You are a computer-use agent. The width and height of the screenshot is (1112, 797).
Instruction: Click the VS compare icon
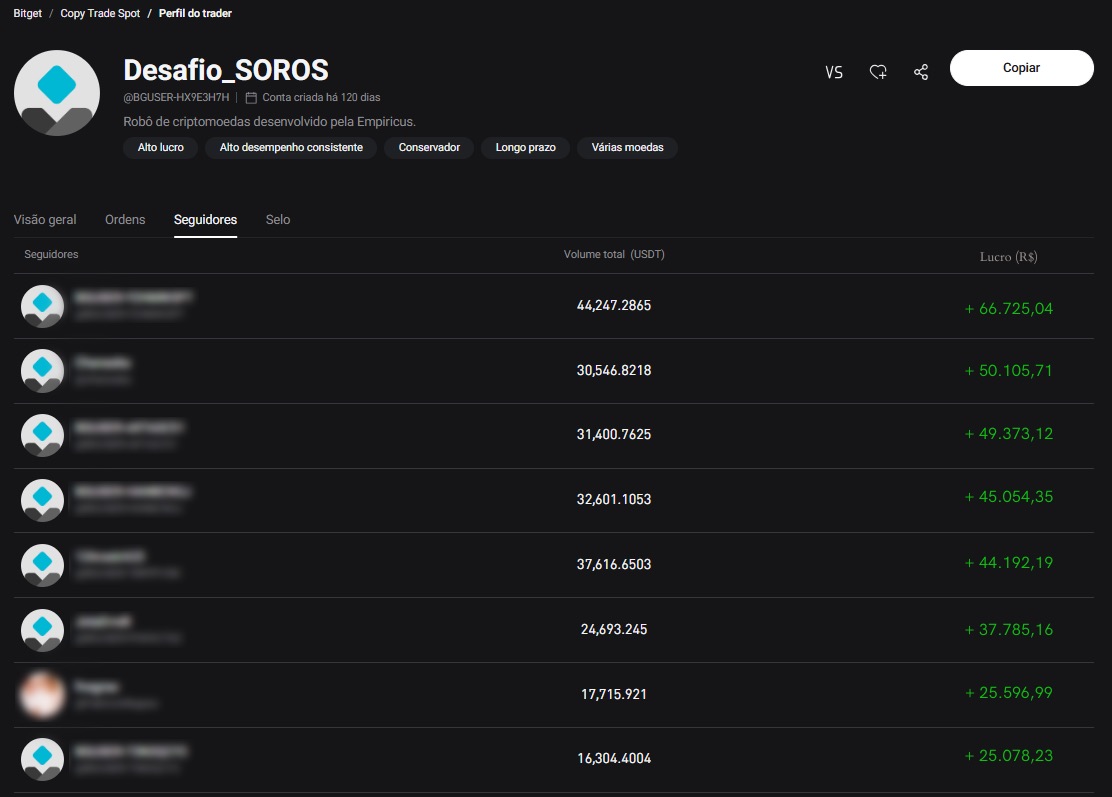coord(834,72)
